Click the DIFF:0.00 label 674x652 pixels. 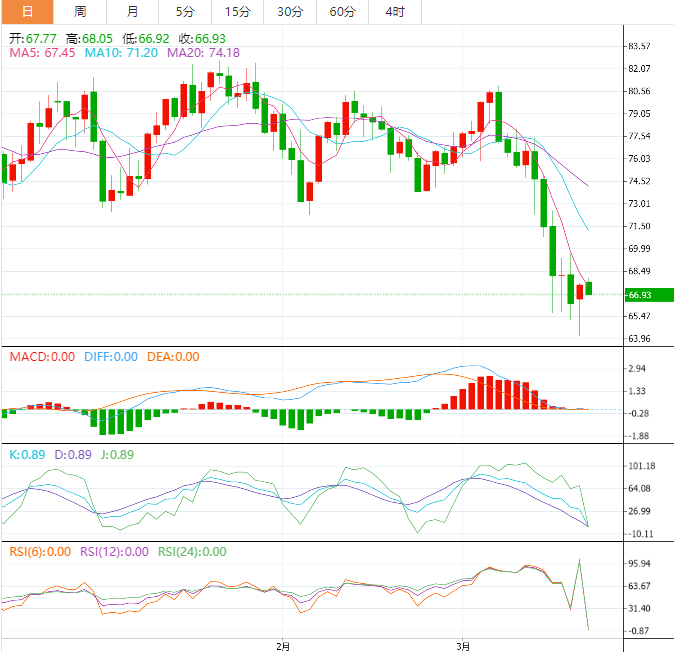pyautogui.click(x=111, y=357)
